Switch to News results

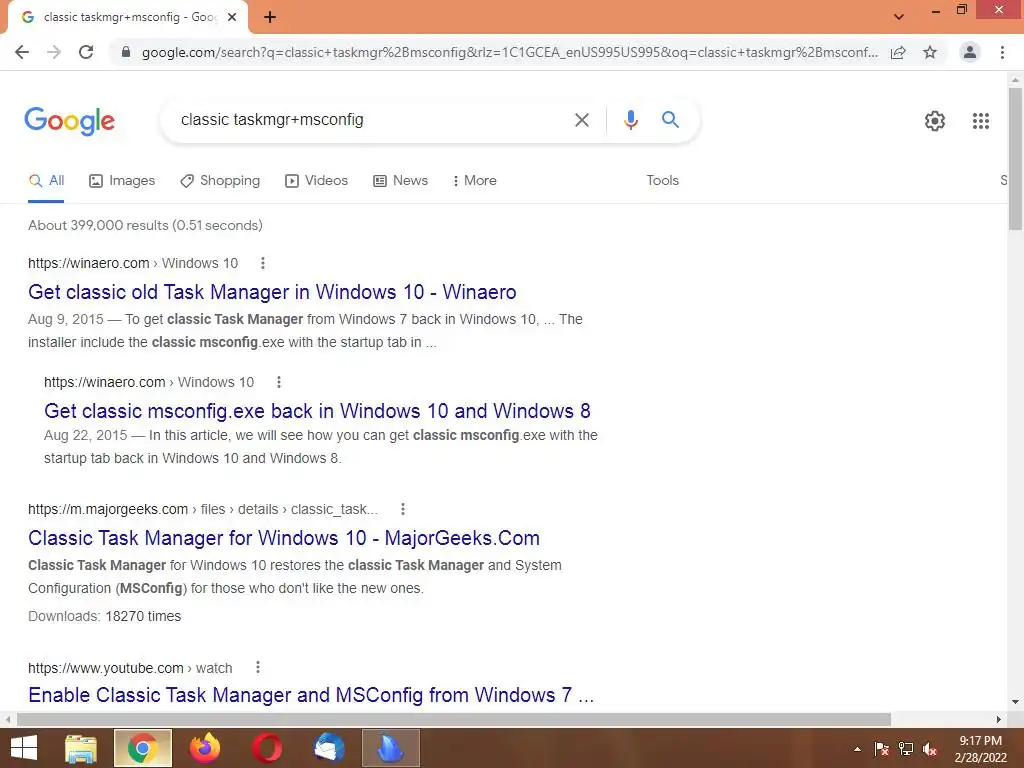point(400,181)
